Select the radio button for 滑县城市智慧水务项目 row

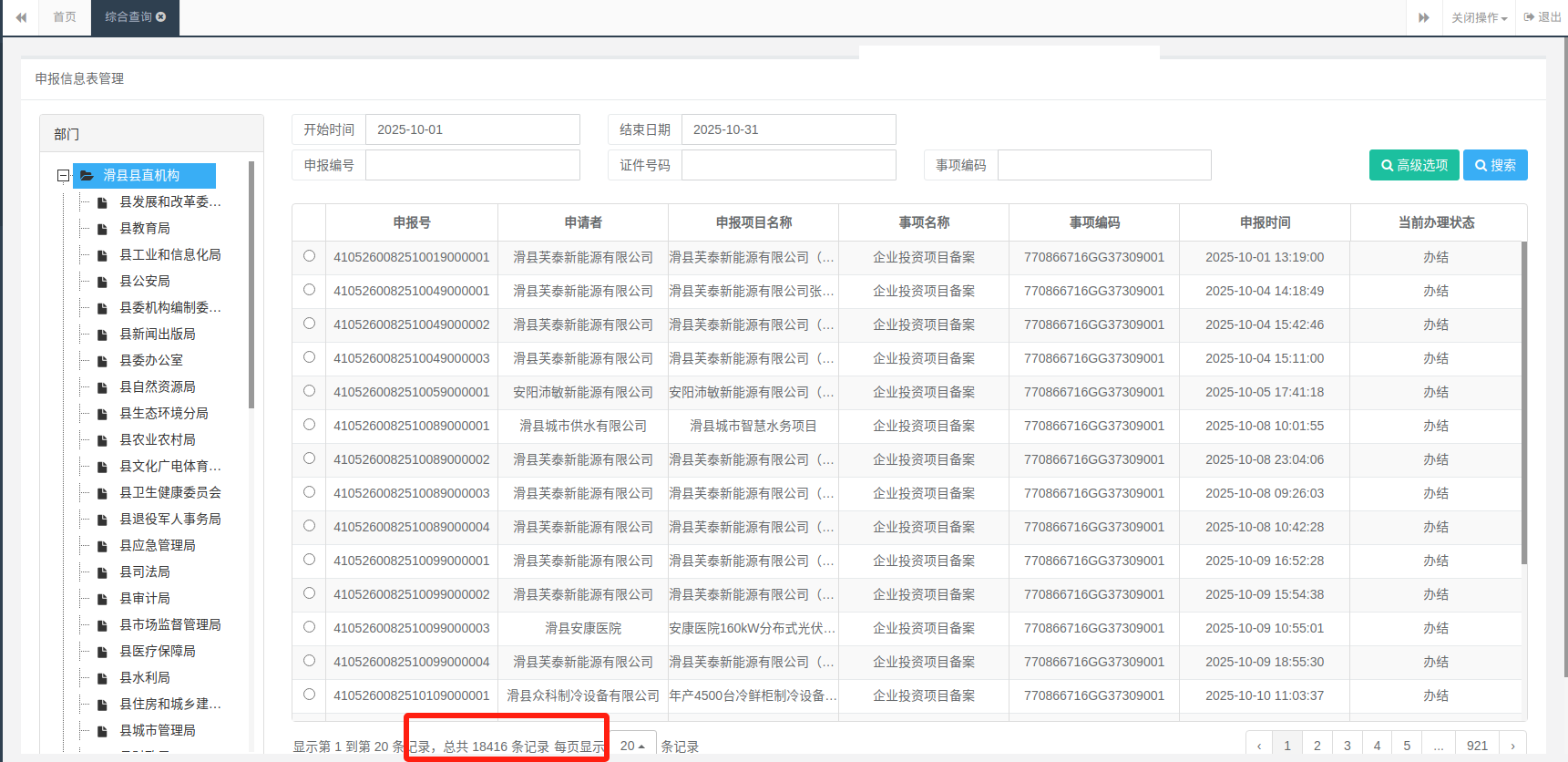[x=309, y=425]
